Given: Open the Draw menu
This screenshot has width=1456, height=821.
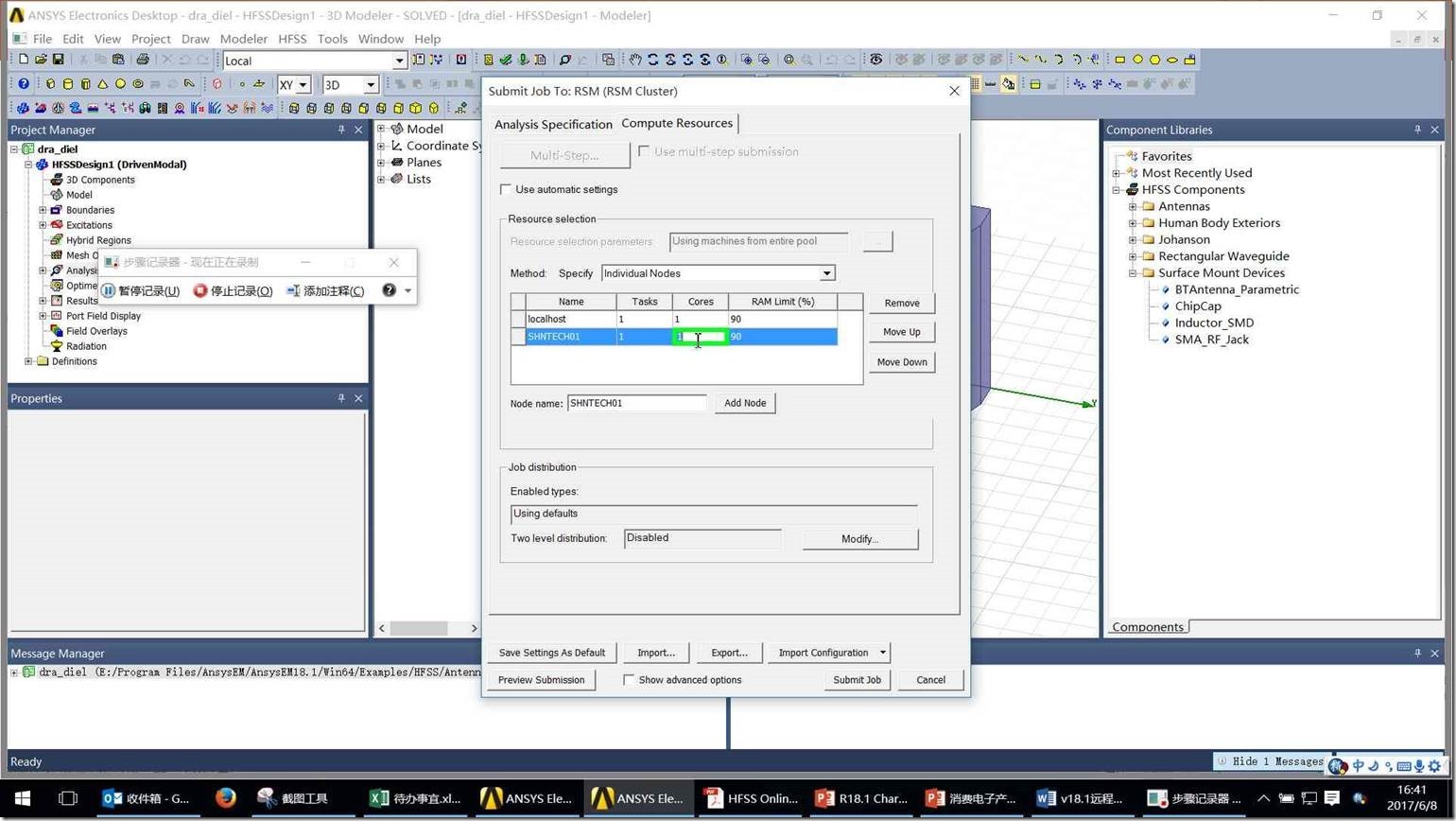Looking at the screenshot, I should 195,39.
